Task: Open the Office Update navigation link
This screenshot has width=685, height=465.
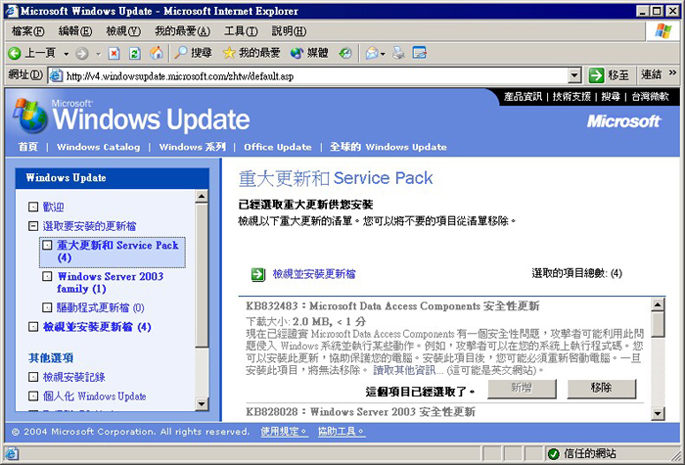Action: coord(277,147)
